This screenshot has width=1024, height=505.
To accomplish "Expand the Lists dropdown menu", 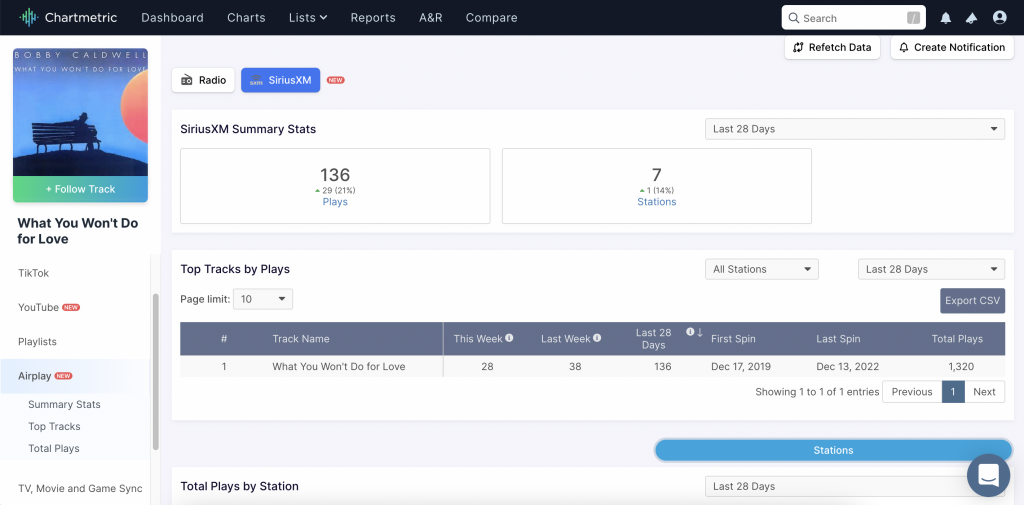I will [308, 18].
